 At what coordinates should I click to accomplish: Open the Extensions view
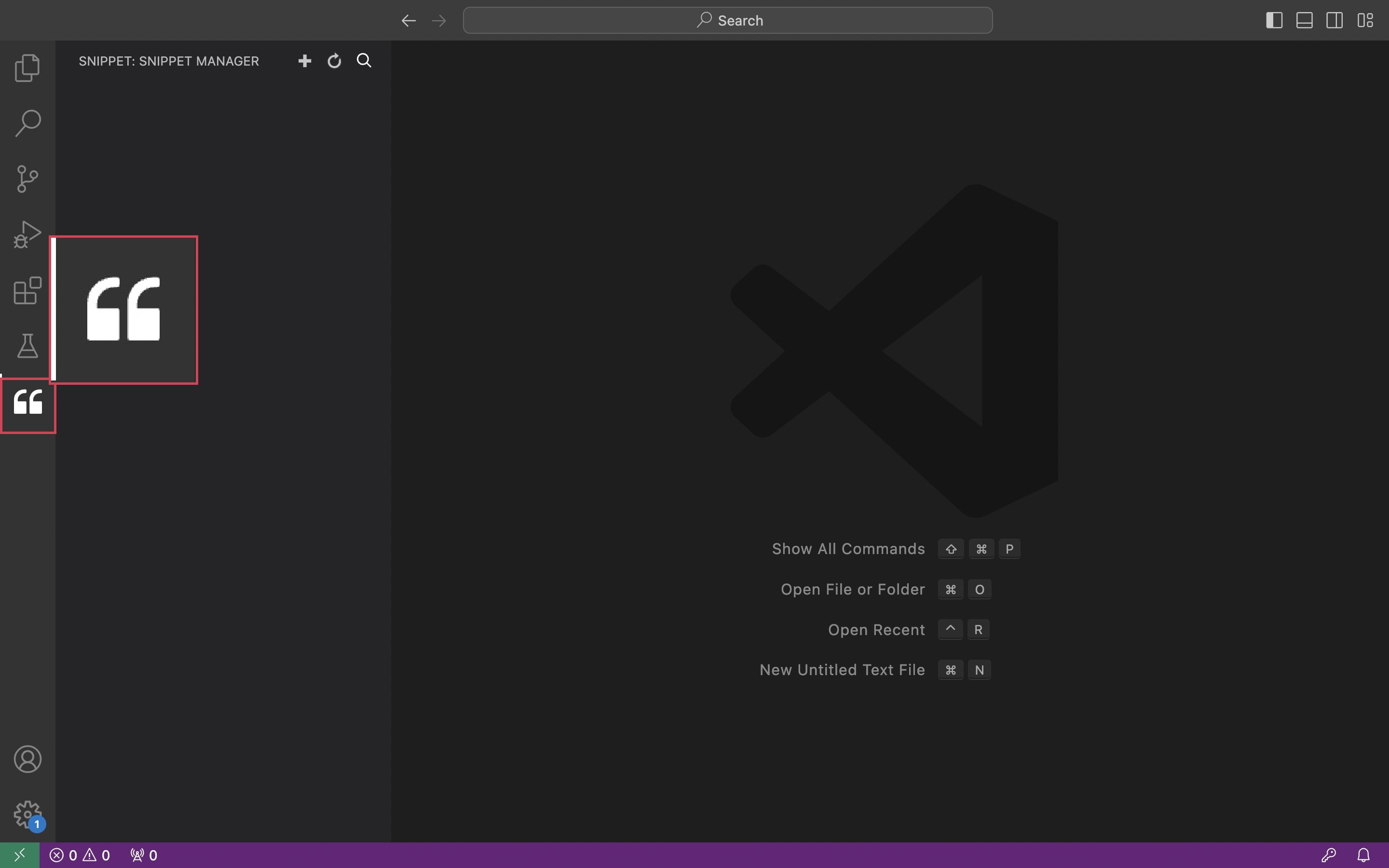point(27,290)
